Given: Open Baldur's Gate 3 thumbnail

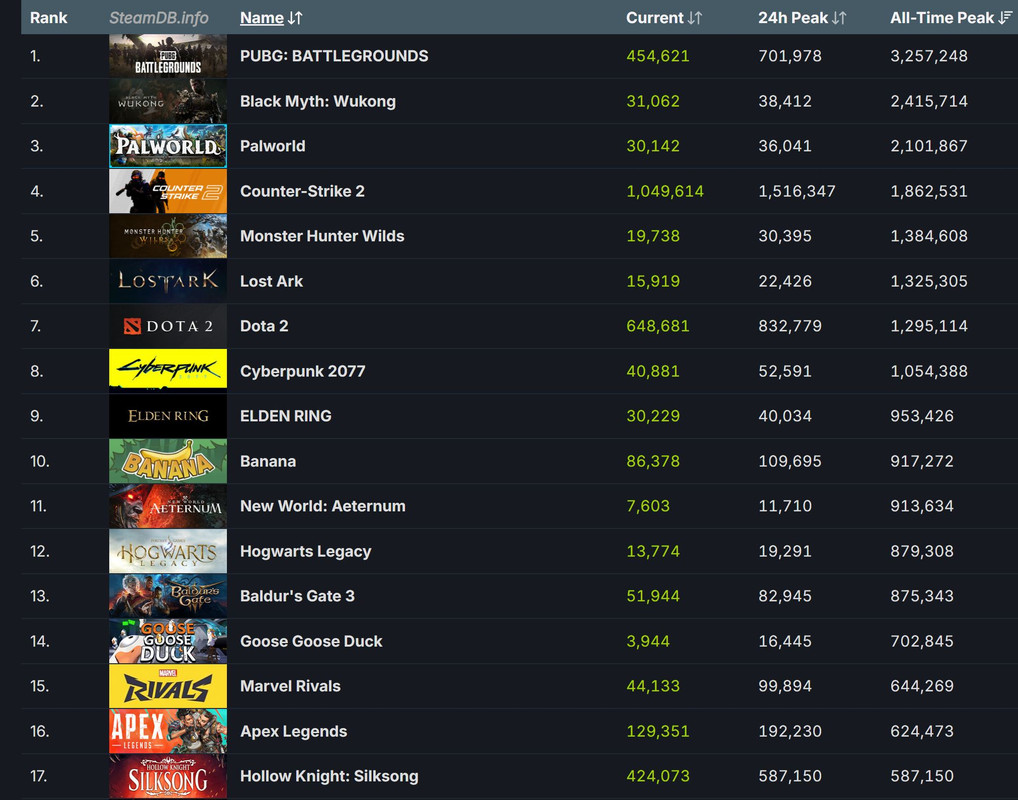Looking at the screenshot, I should click(x=168, y=596).
